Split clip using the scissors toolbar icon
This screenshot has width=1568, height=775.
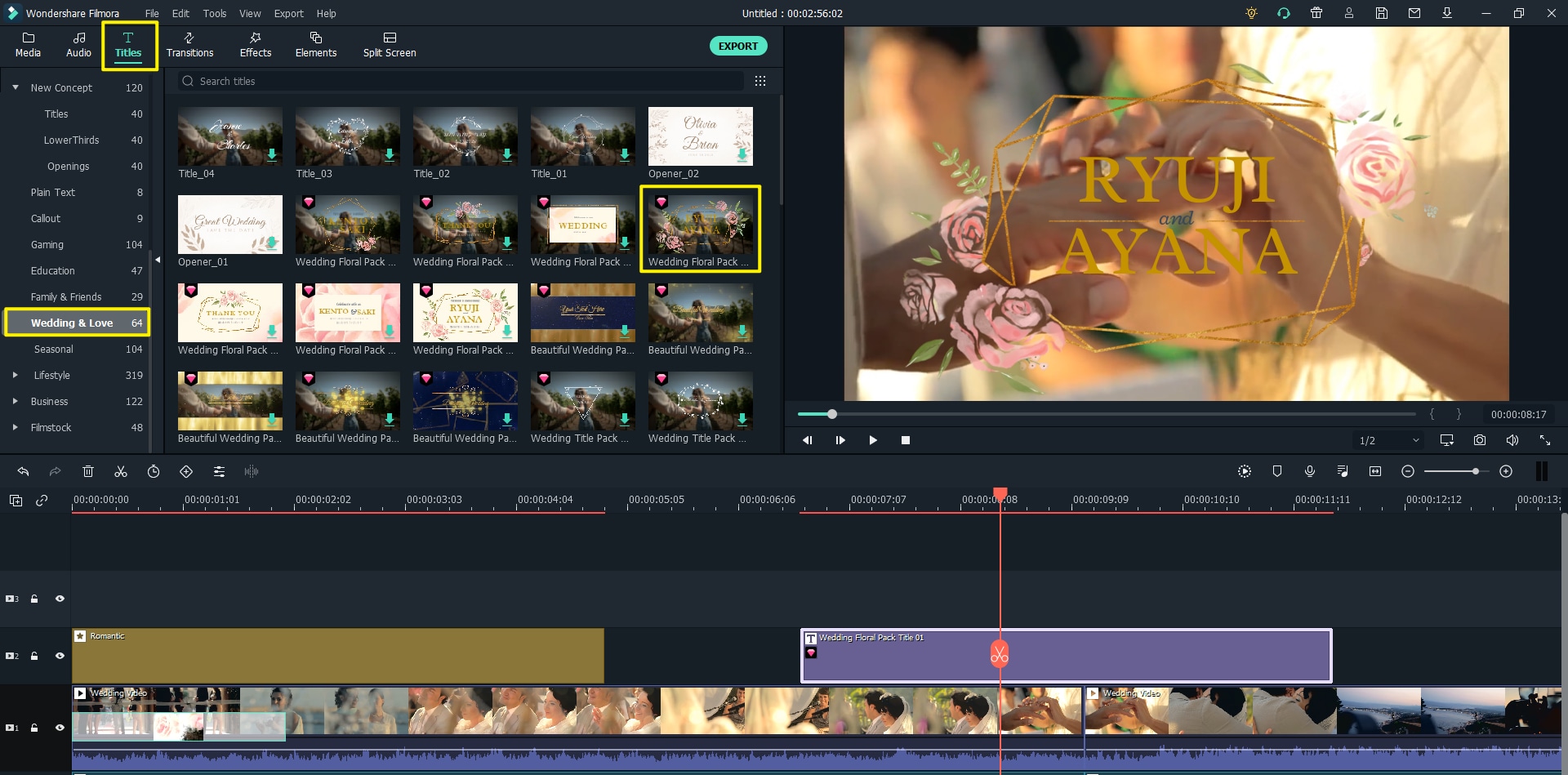point(121,471)
